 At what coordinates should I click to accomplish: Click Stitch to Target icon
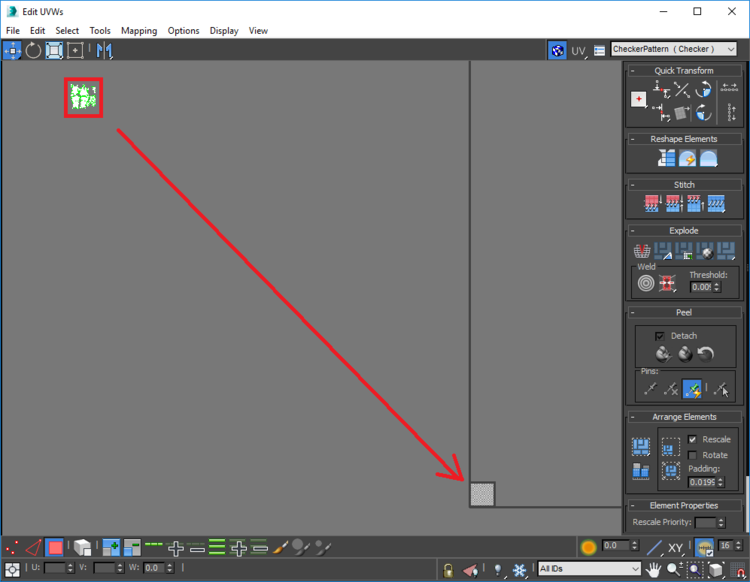[653, 203]
